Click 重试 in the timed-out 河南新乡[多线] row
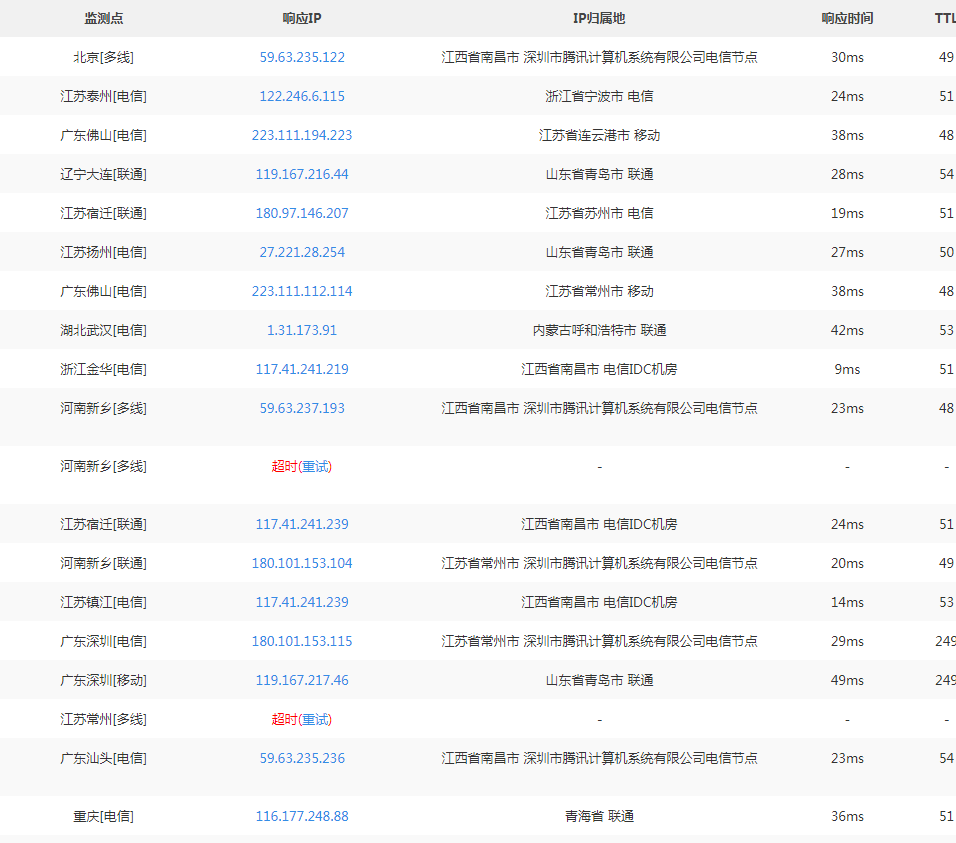This screenshot has width=956, height=843. (315, 466)
